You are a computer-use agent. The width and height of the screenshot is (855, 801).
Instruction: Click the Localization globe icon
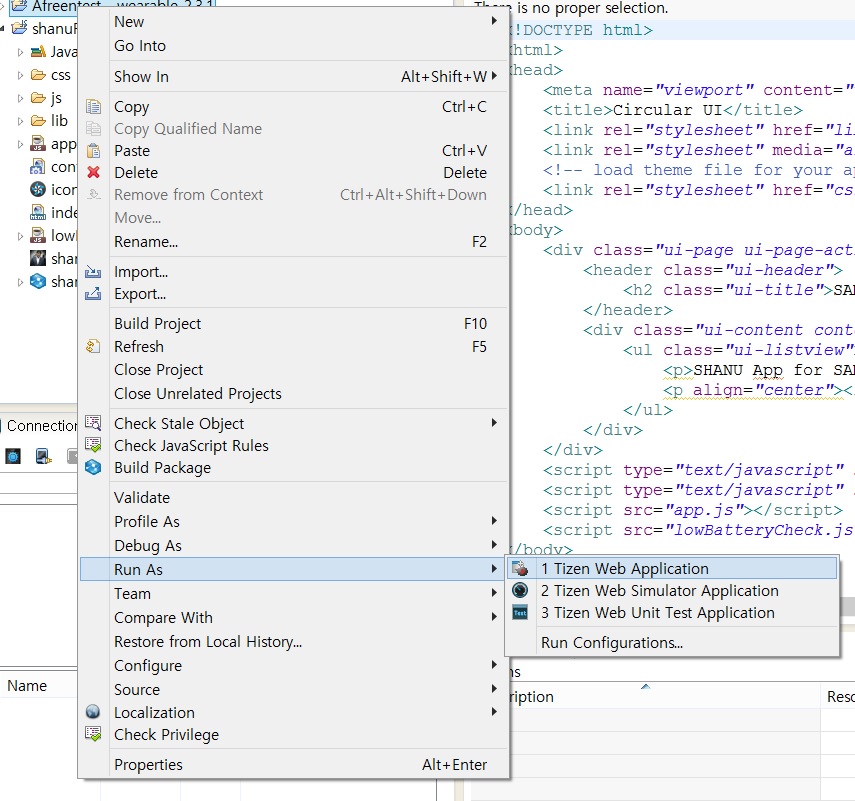point(93,712)
